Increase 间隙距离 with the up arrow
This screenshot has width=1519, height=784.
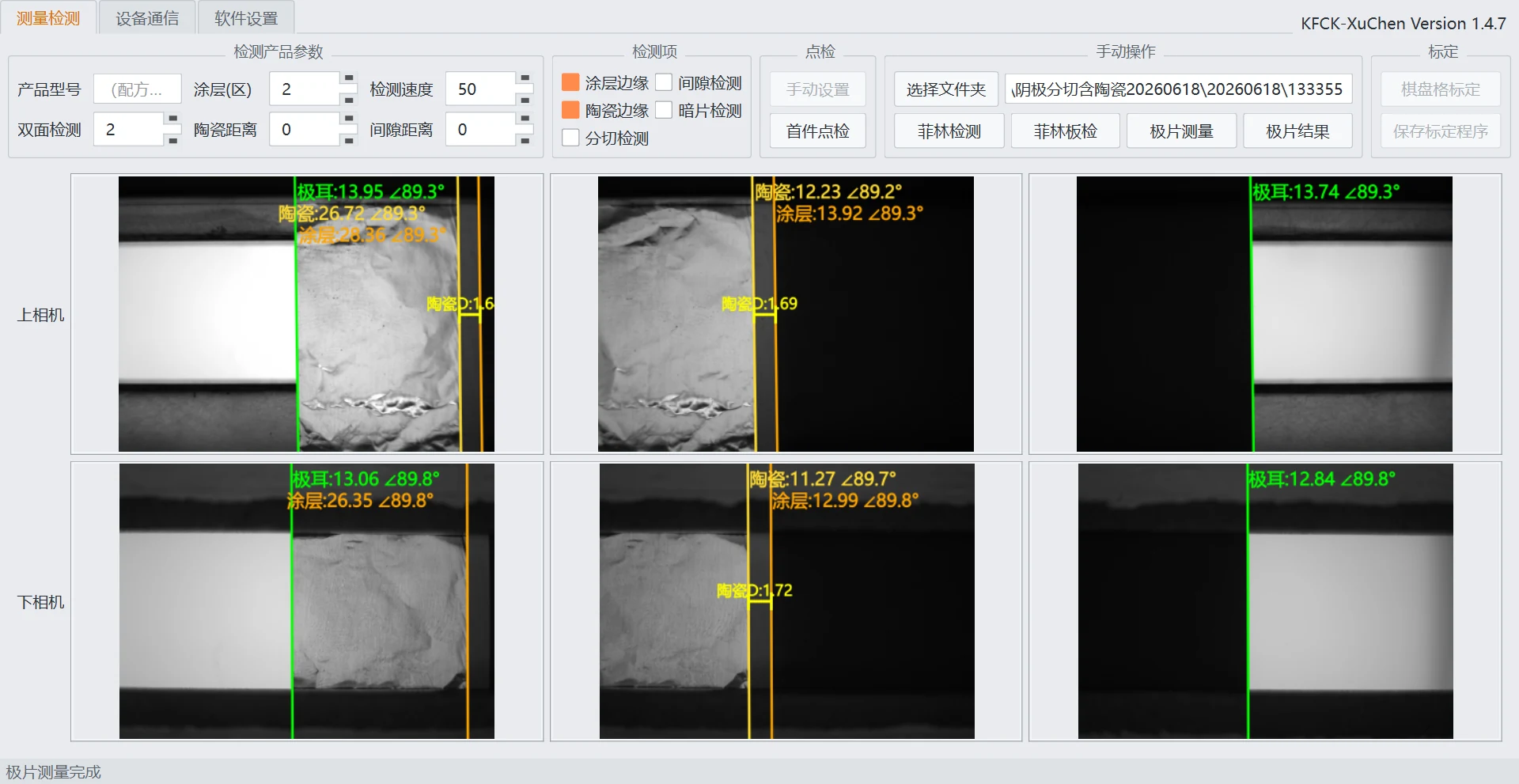click(525, 119)
